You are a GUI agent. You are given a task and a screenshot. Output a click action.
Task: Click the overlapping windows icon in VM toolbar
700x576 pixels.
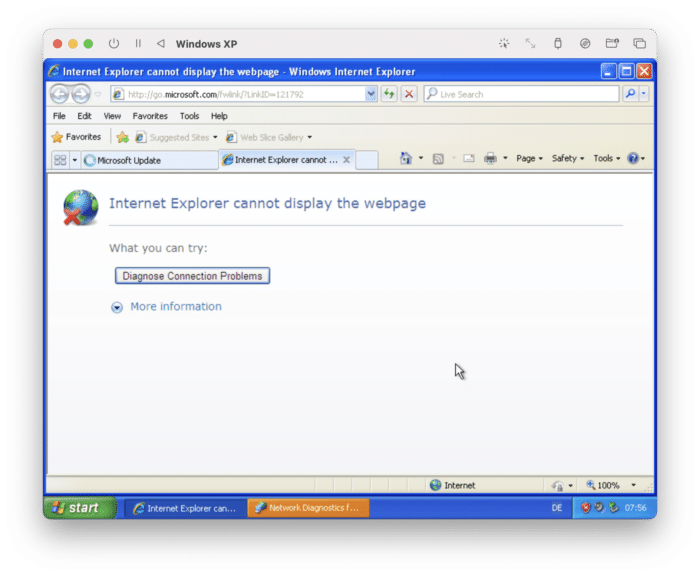pos(639,43)
